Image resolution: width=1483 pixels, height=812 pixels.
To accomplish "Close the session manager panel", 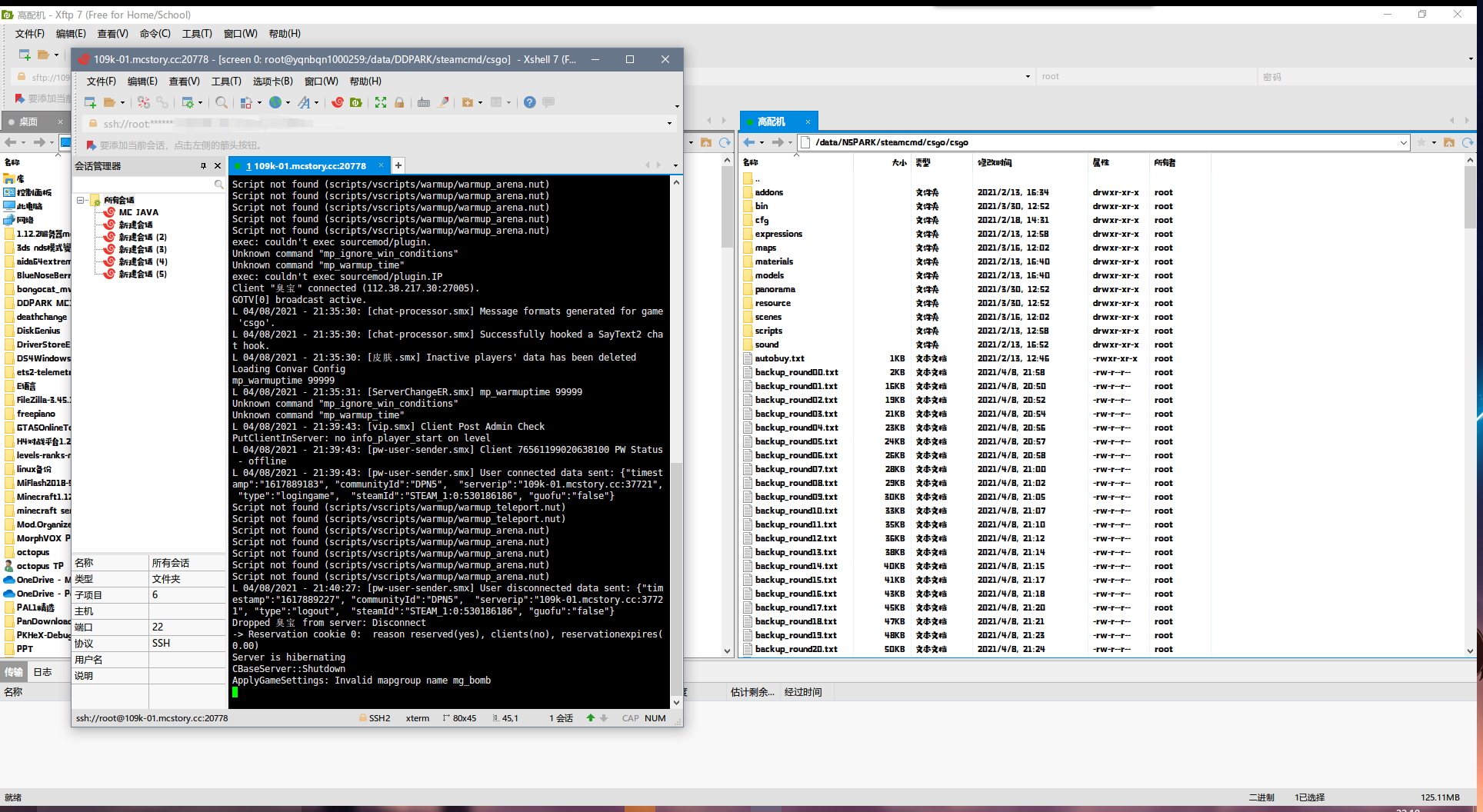I will [x=218, y=166].
